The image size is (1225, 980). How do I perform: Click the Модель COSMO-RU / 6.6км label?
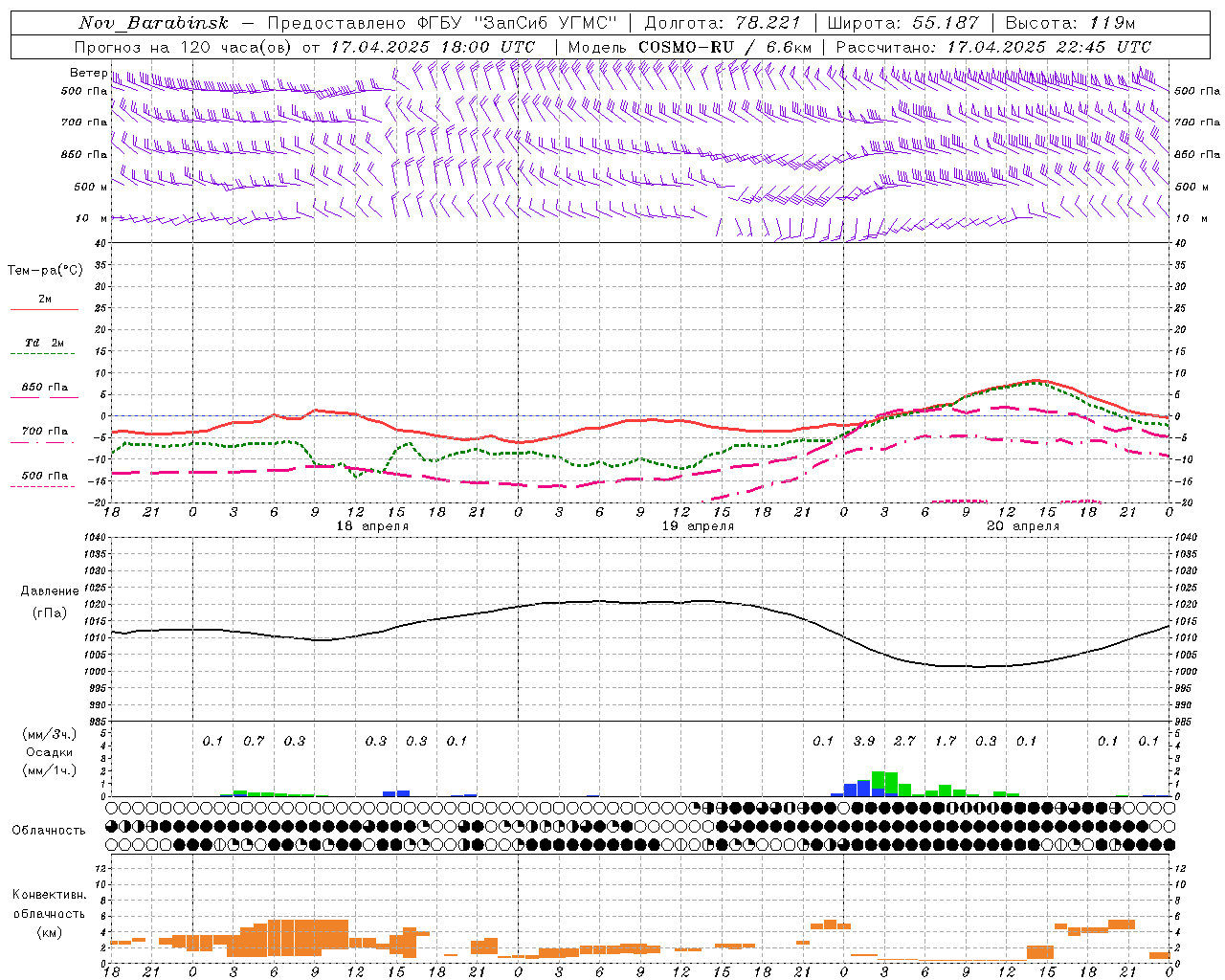pyautogui.click(x=690, y=47)
